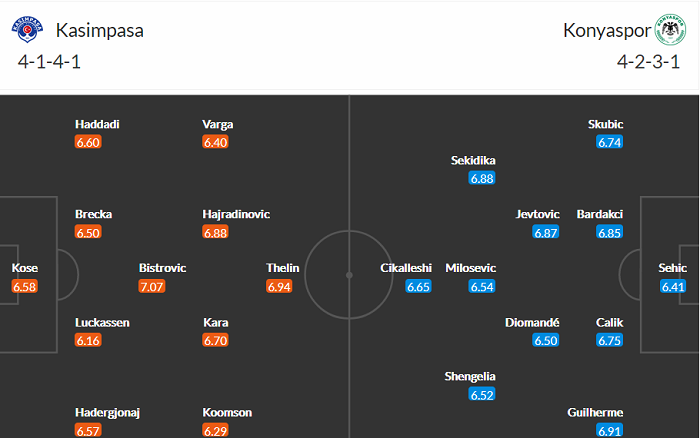The image size is (700, 438).
Task: Select goalkeeper Kose on the pitch
Action: [25, 268]
